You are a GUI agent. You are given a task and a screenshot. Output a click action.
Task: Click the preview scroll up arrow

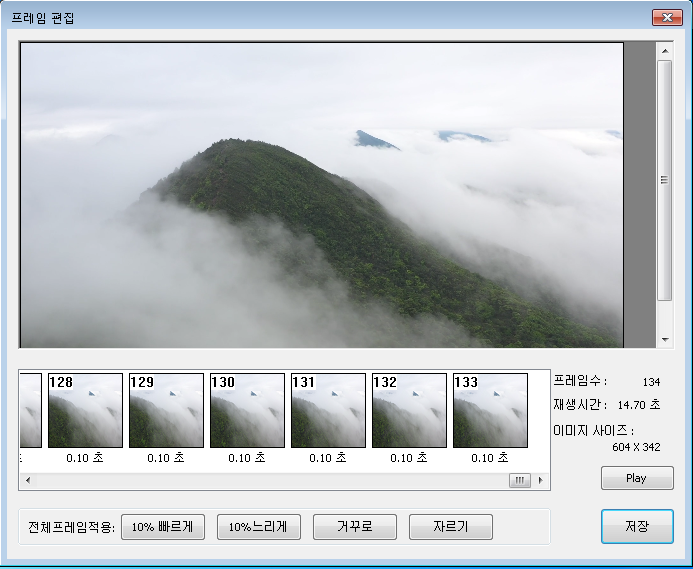coord(665,51)
